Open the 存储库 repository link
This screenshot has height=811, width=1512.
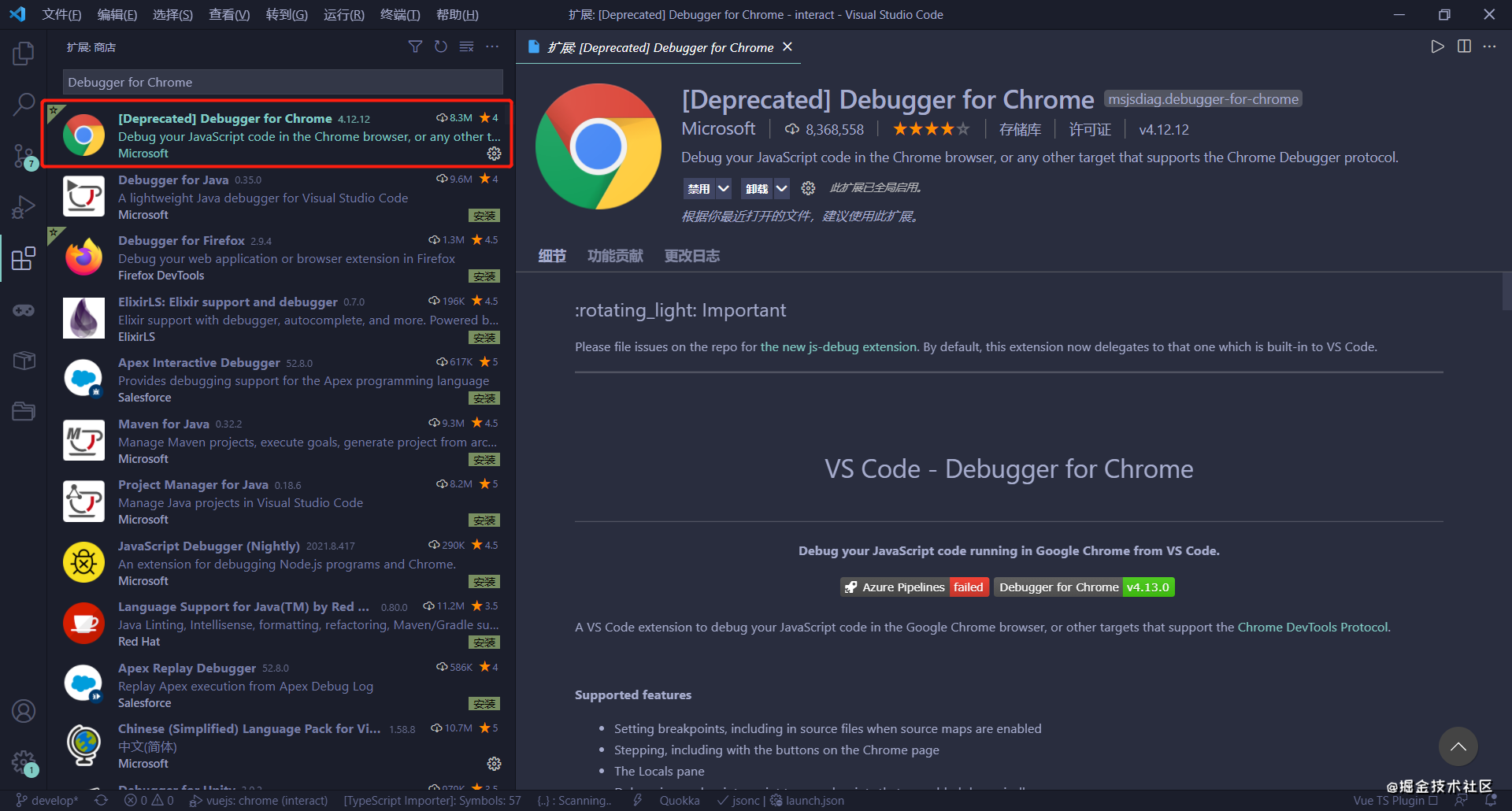[1020, 129]
